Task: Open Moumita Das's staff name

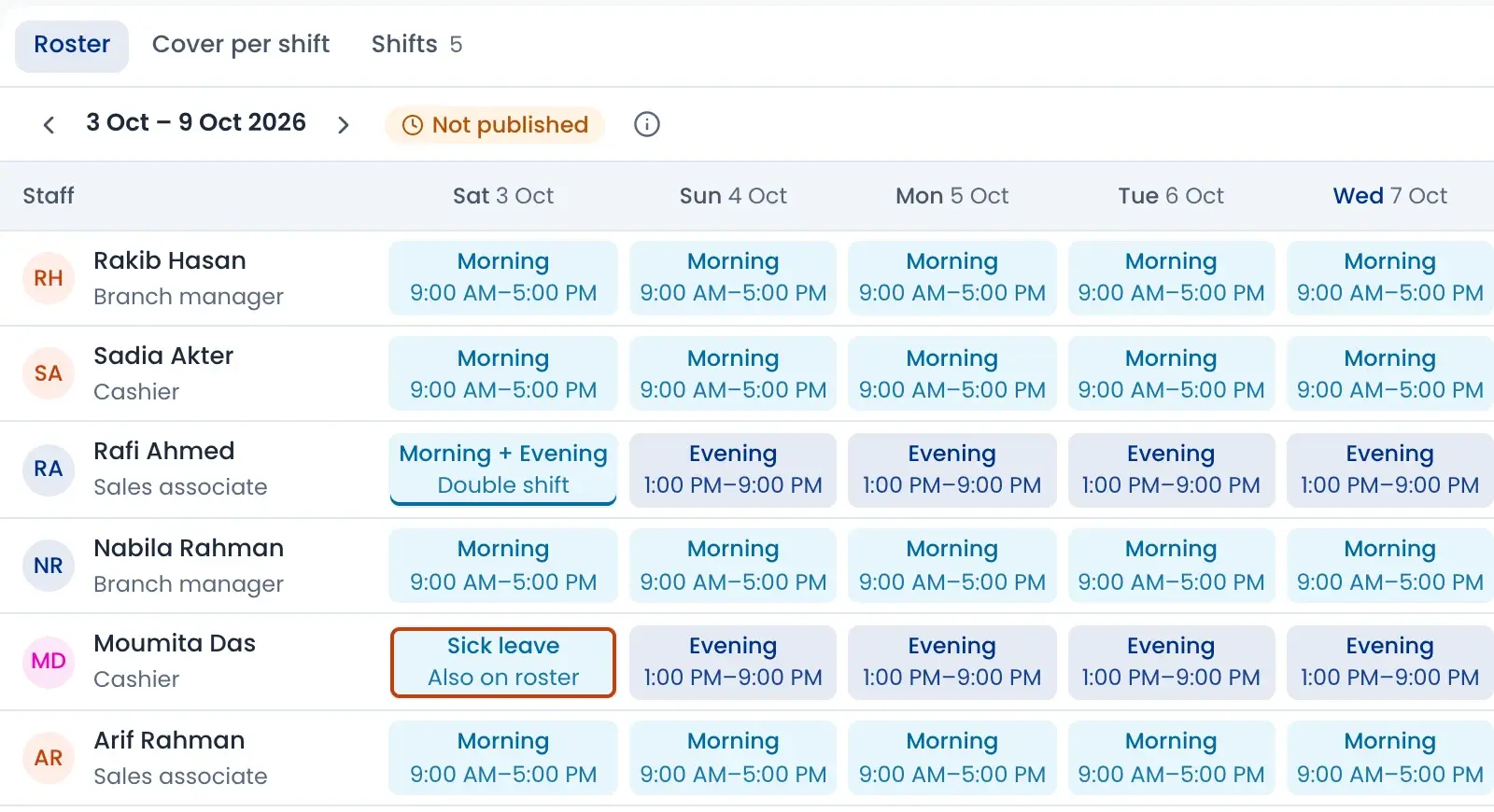Action: [175, 643]
